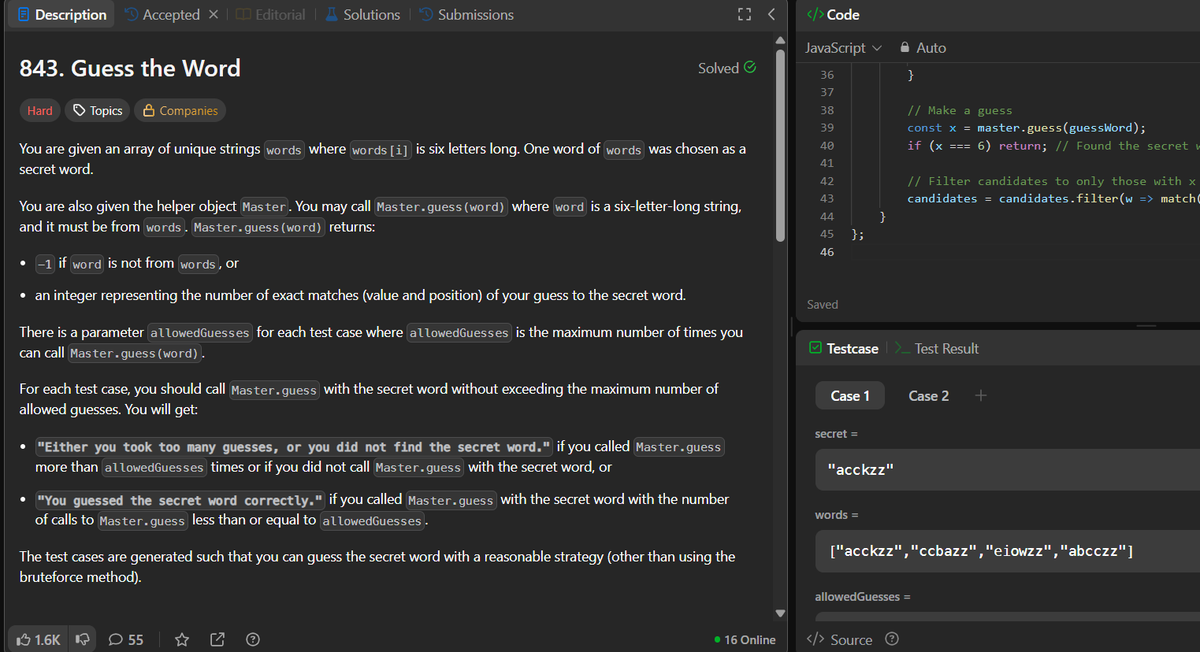The image size is (1200, 652).
Task: Open the Editorial tab
Action: click(270, 14)
